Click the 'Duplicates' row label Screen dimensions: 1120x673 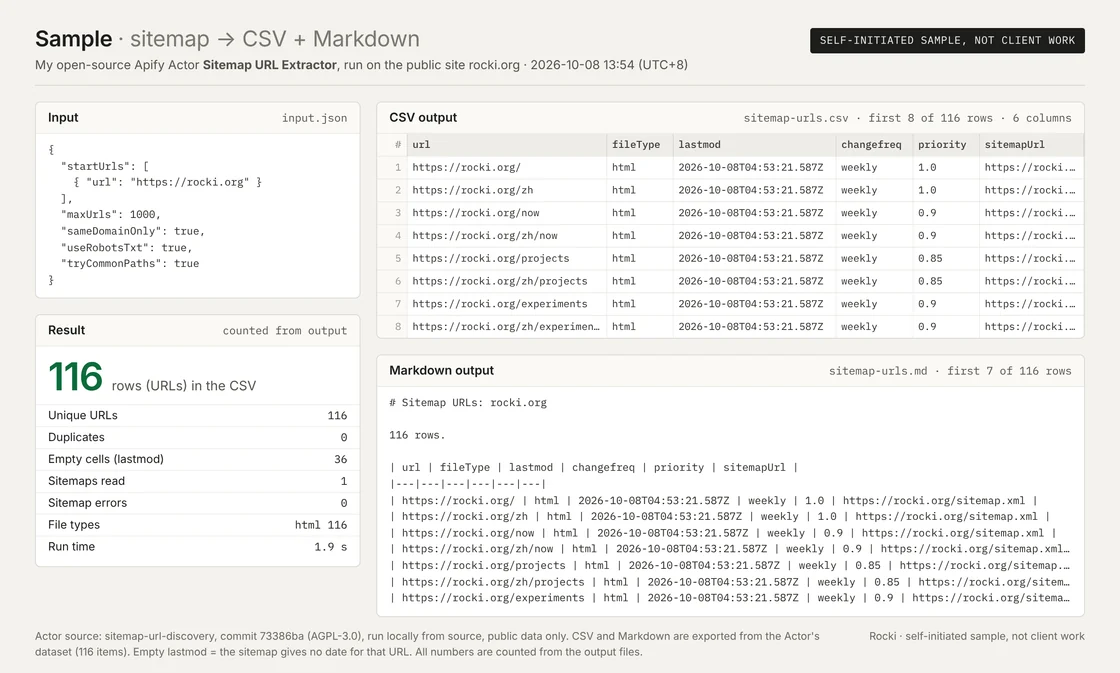tap(76, 437)
